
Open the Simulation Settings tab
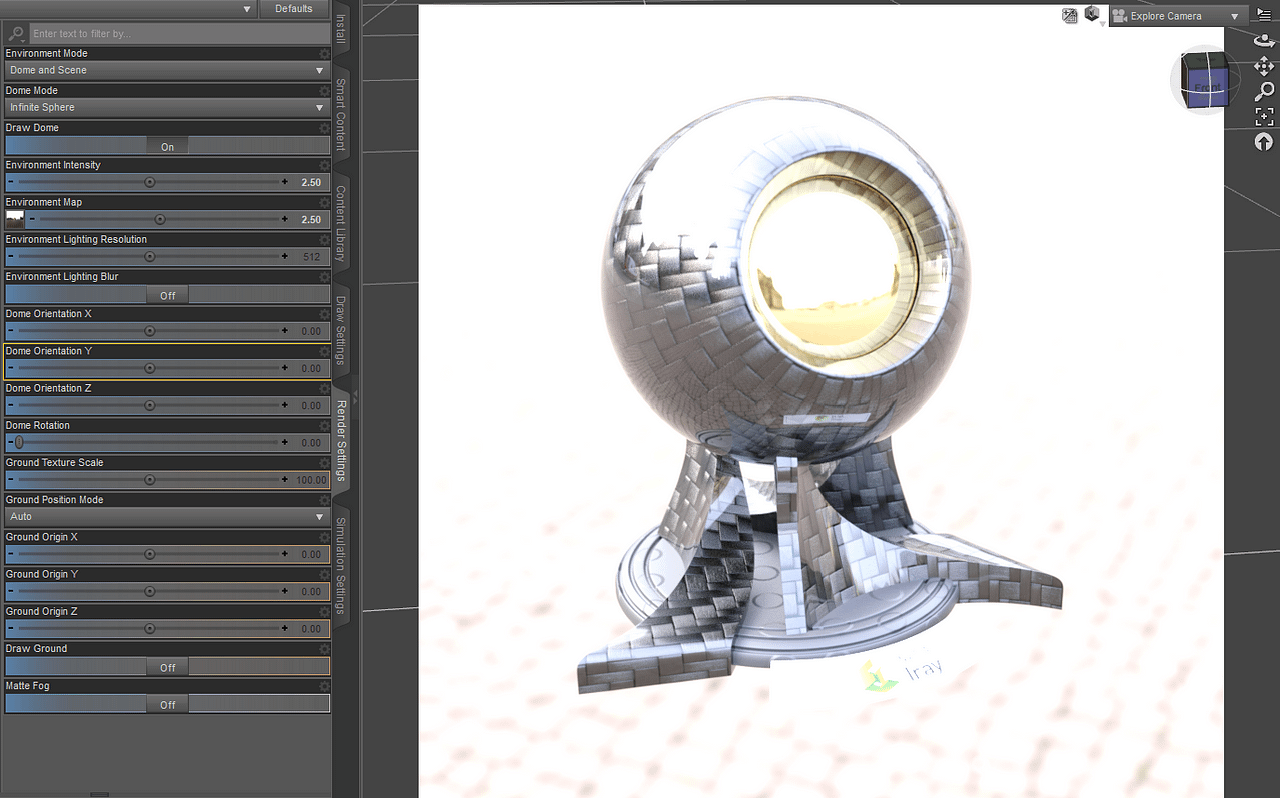tap(341, 566)
